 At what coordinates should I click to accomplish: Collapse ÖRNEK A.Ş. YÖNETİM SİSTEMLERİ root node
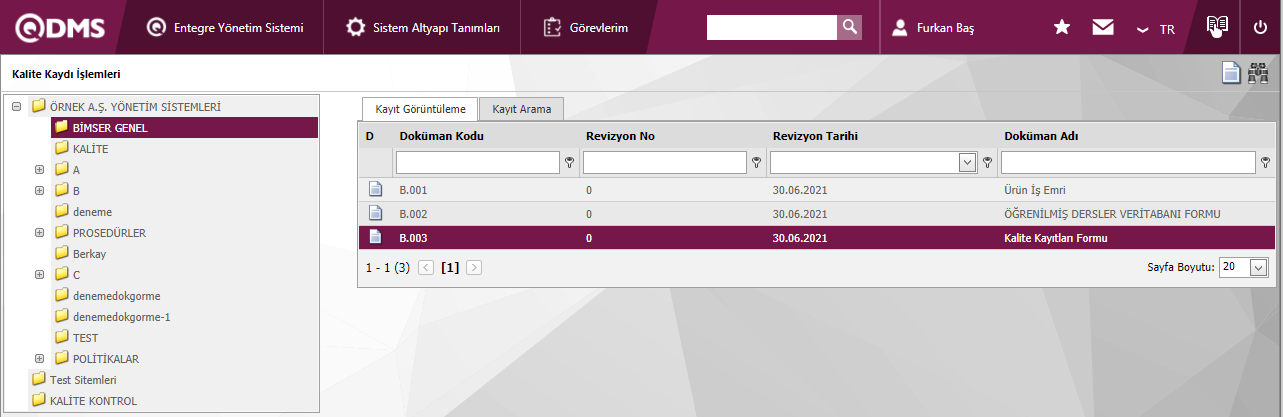[17, 106]
